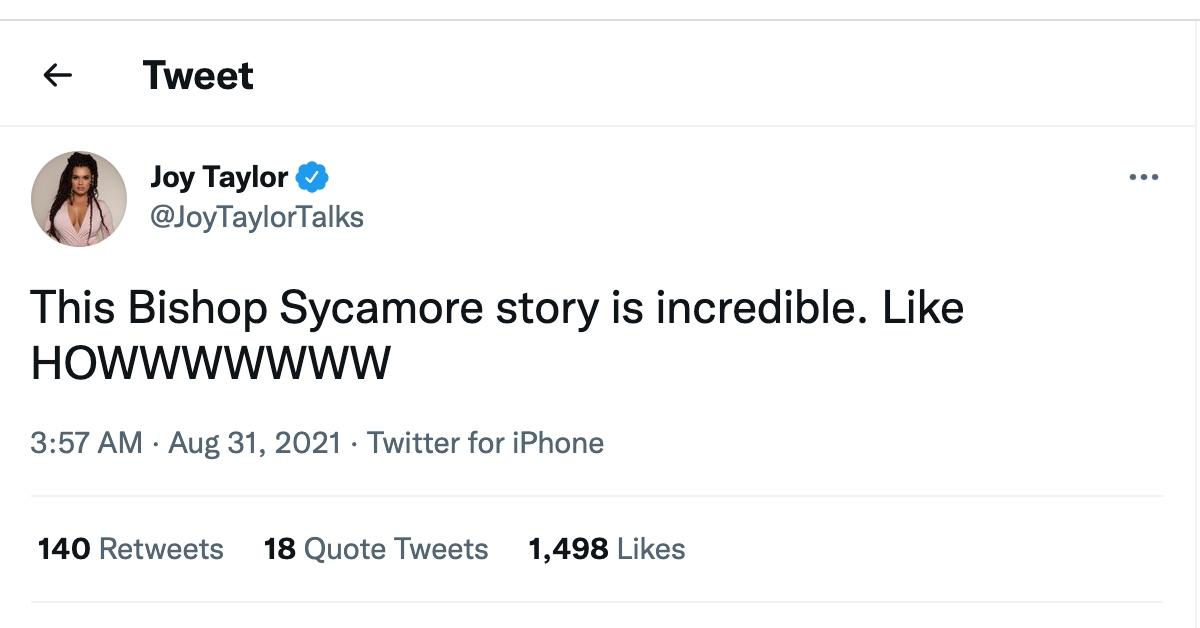The height and width of the screenshot is (628, 1200).
Task: Select the Tweet page title
Action: pyautogui.click(x=199, y=73)
